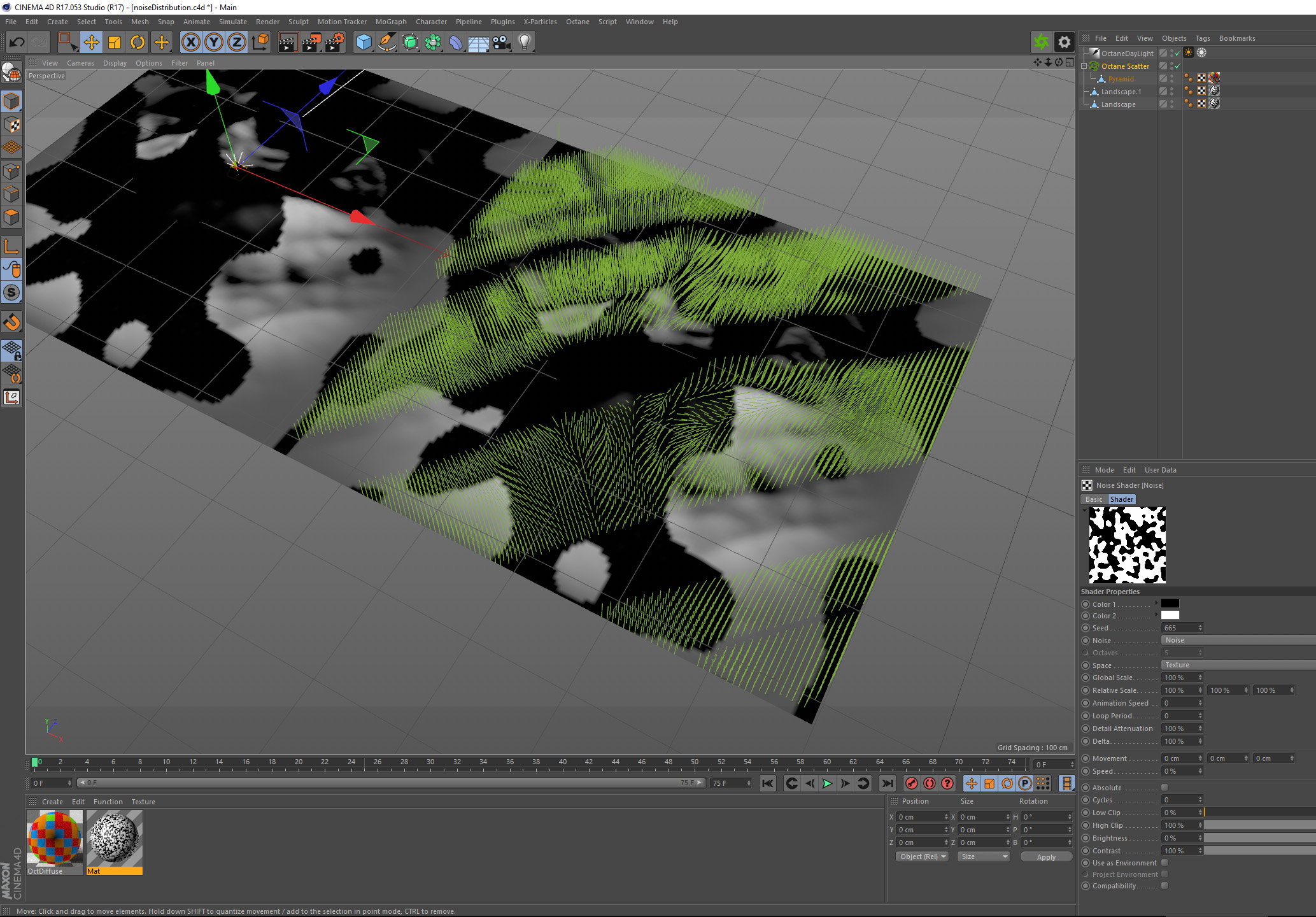Viewport: 1316px width, 917px height.
Task: Select the OctDiffuse material thumbnail
Action: [x=54, y=839]
